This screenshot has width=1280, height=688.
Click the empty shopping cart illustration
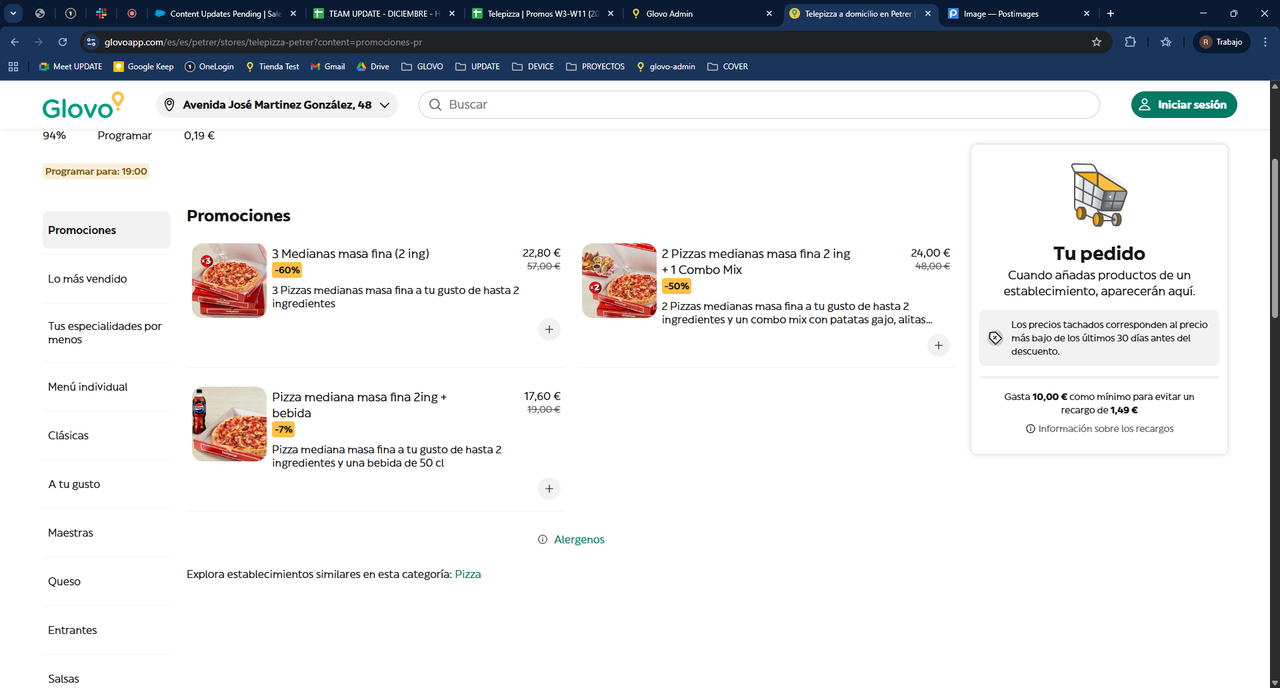[x=1099, y=194]
